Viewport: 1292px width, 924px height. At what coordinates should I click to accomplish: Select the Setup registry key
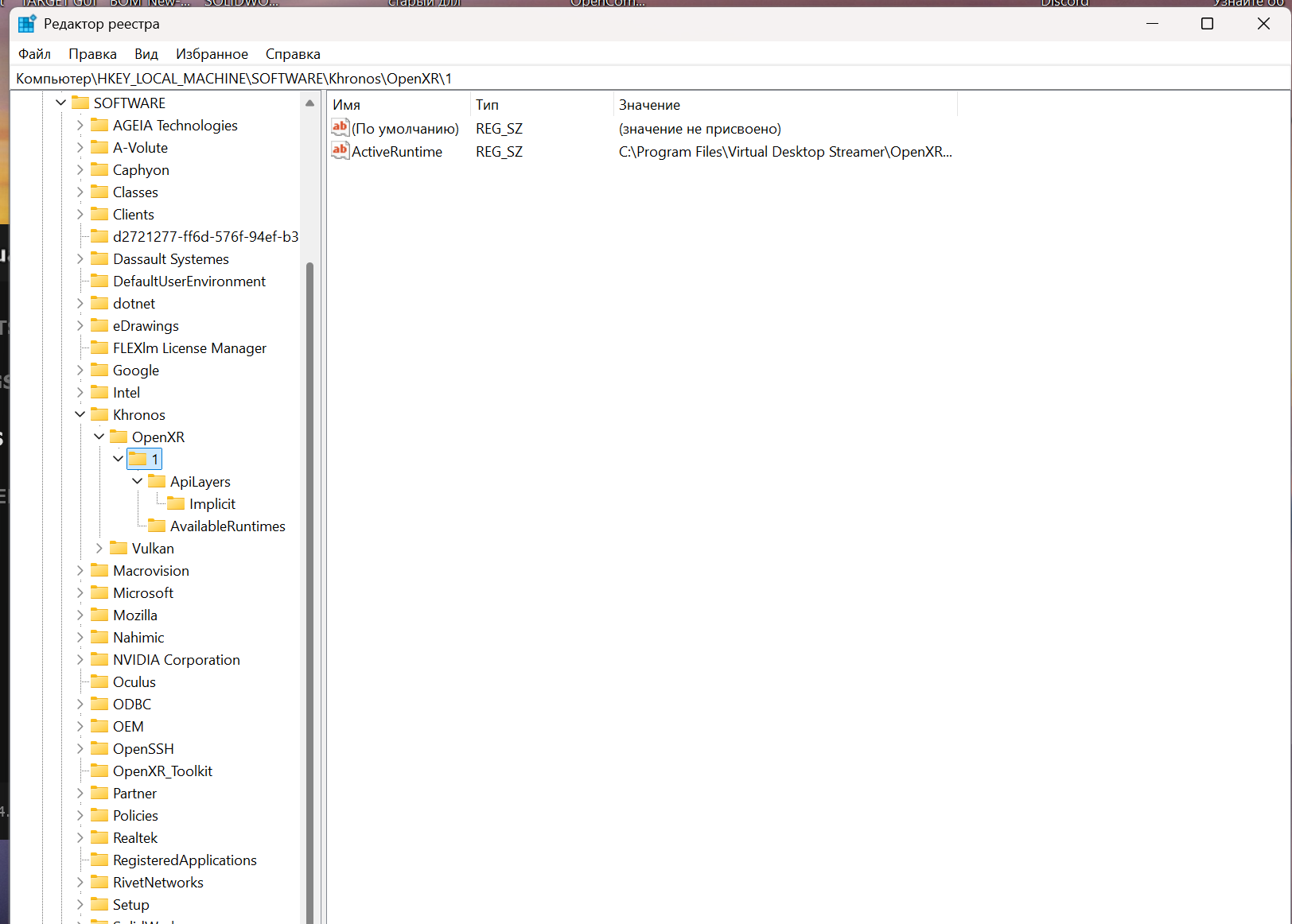[131, 905]
